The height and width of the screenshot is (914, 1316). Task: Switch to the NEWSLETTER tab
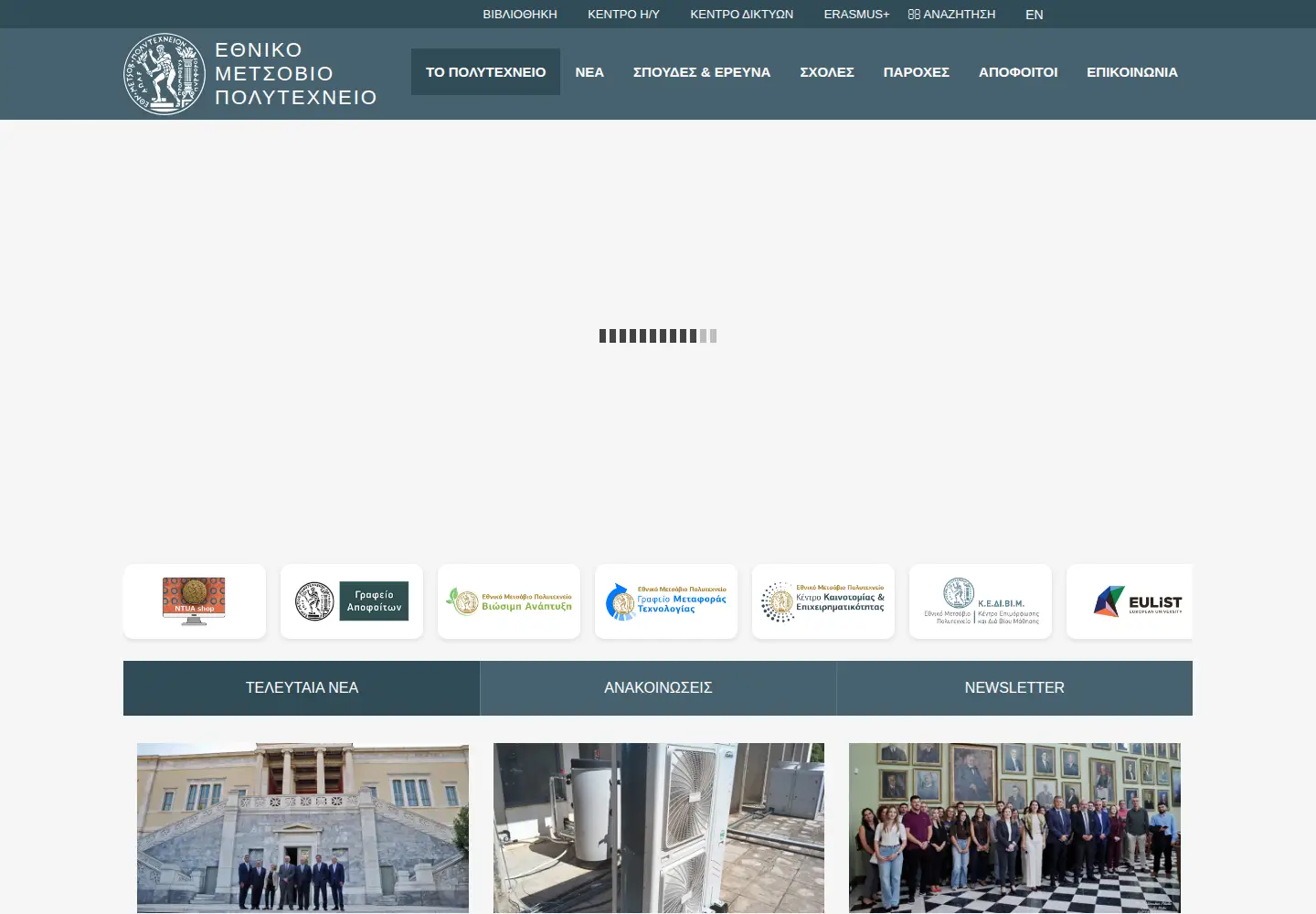1014,688
